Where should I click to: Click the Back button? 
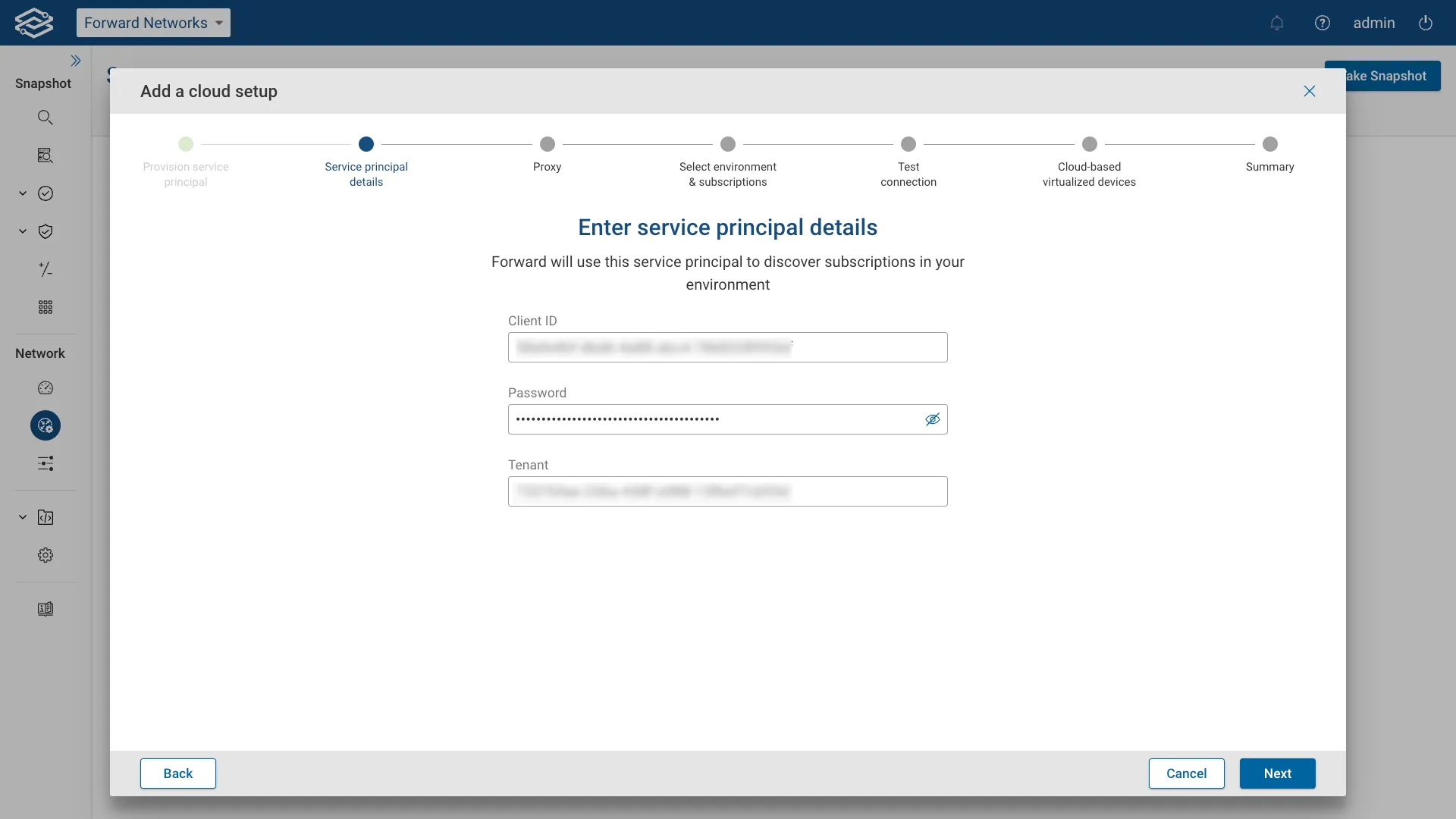coord(178,773)
